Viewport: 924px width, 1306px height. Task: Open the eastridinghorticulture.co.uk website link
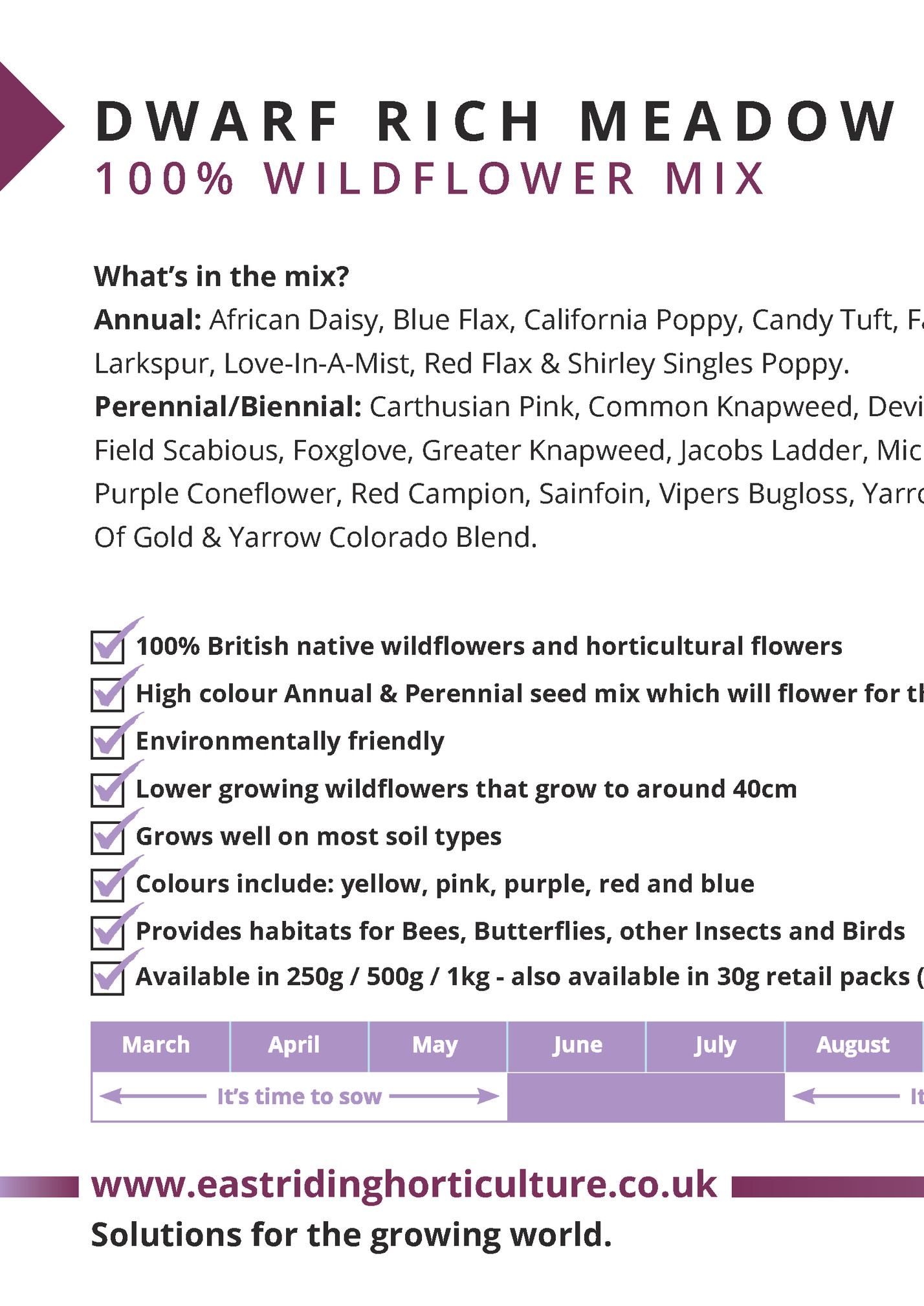(x=404, y=1184)
